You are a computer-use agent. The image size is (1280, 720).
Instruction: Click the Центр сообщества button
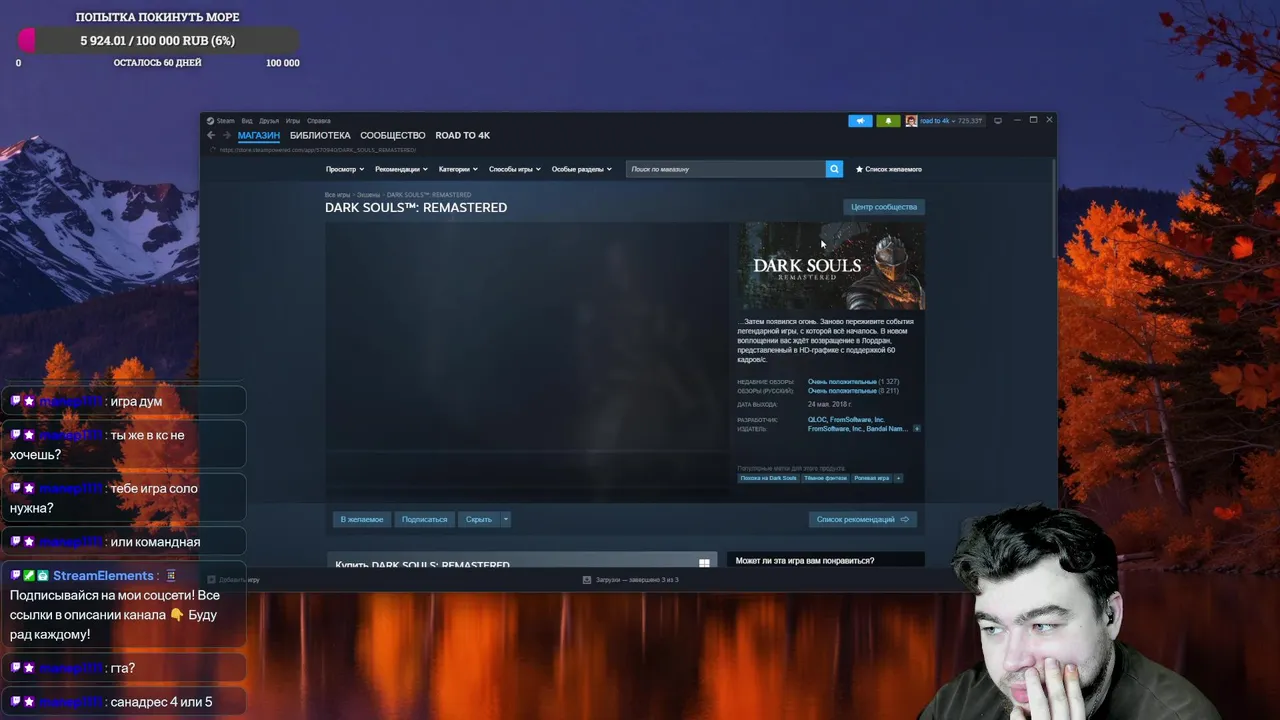click(x=884, y=207)
